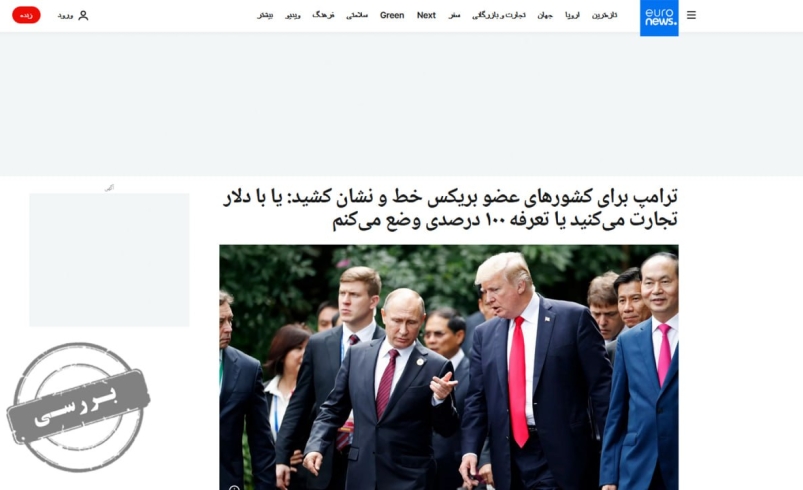Open the Green menu item
Screen dimensions: 803x490
[x=392, y=15]
